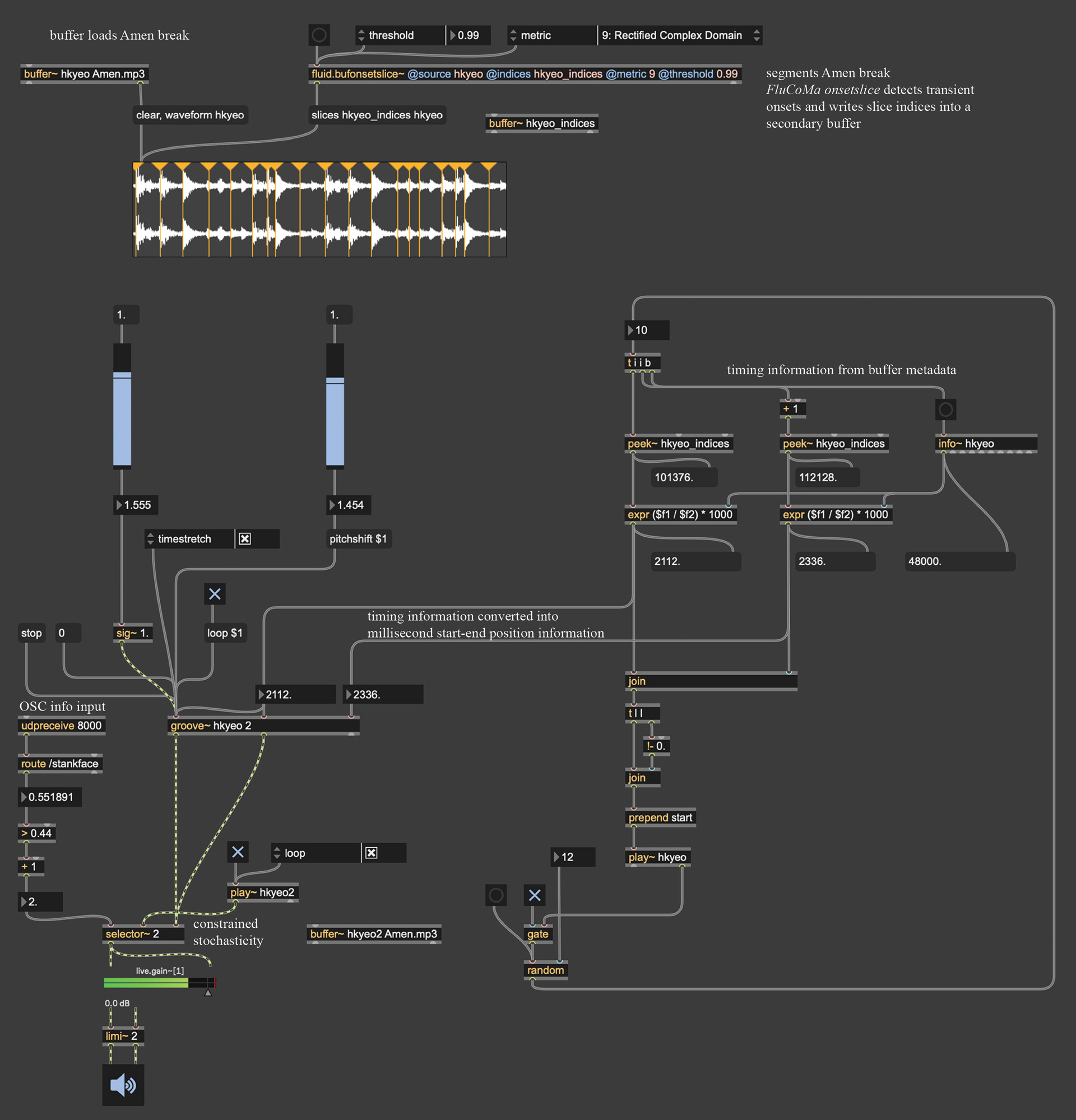
Task: Click the stop message box
Action: (31, 633)
